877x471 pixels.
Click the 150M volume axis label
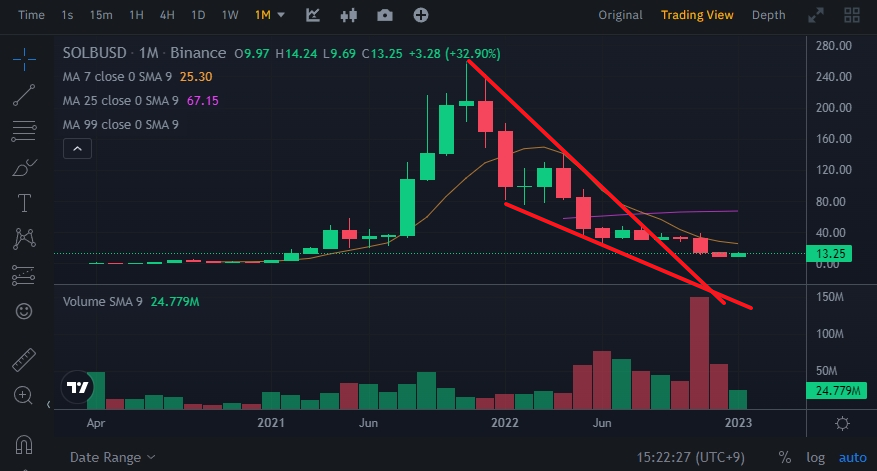pos(829,297)
